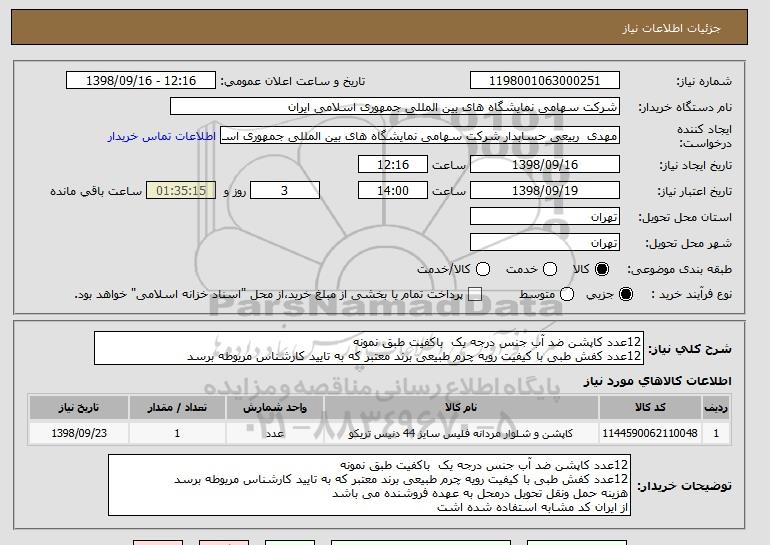This screenshot has width=770, height=545.
Task: Click the need date cell 1398/09/23
Action: pos(79,433)
